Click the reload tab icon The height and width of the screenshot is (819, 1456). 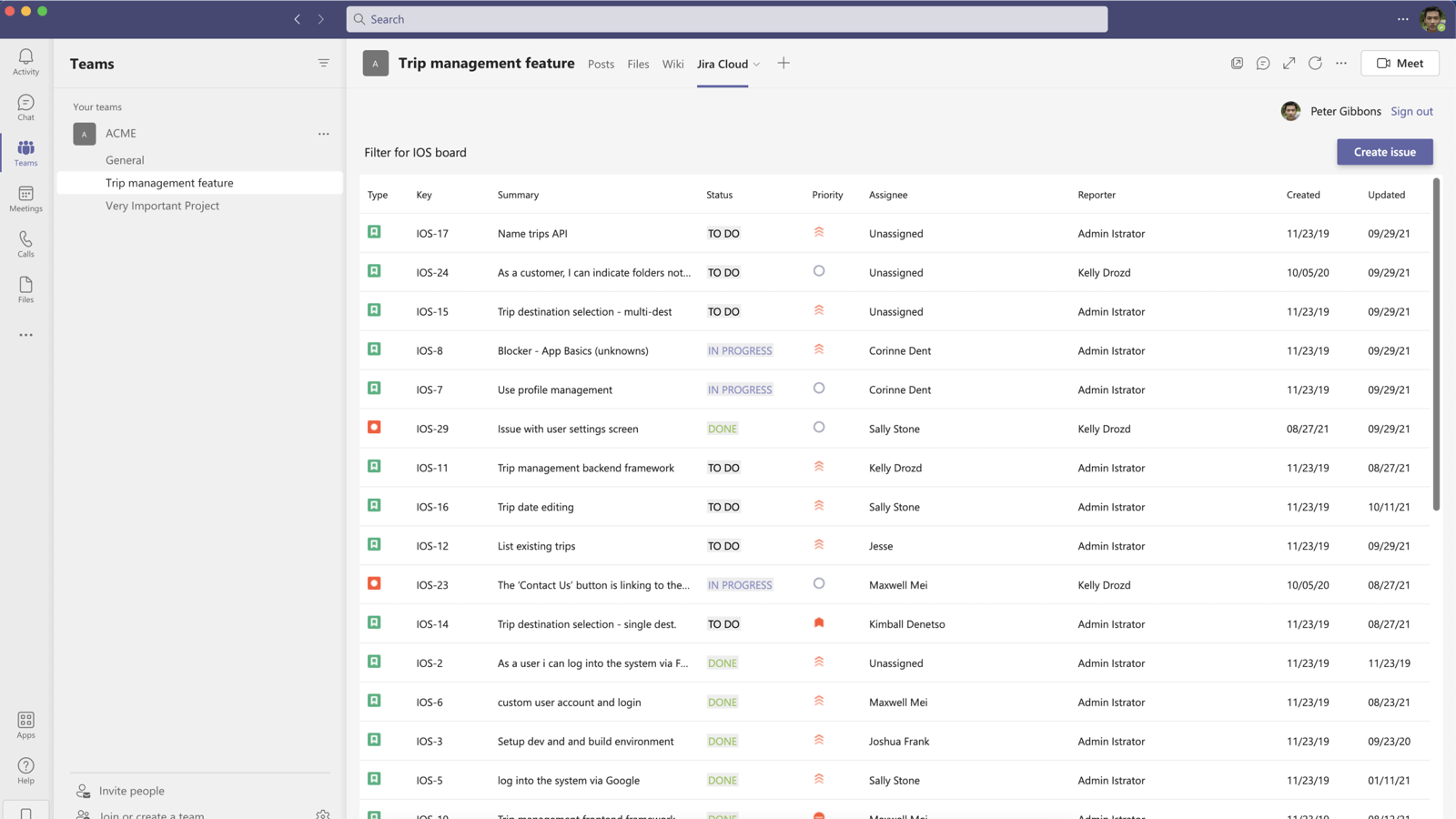[1315, 64]
